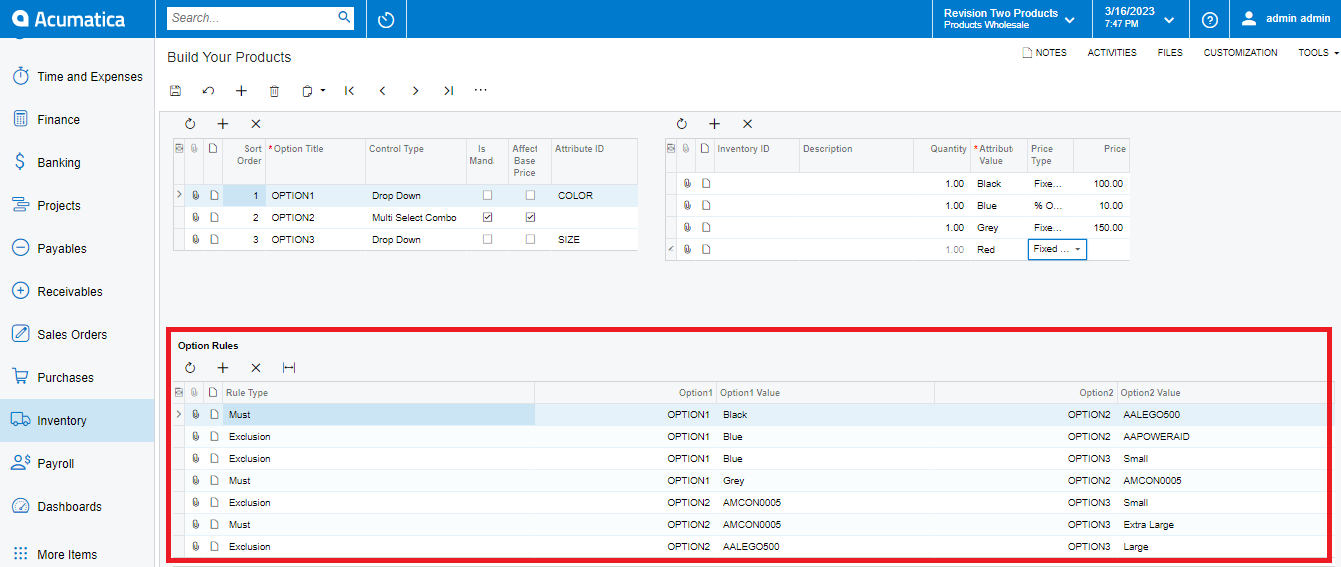The image size is (1341, 567).
Task: Open the Finance workspace
Action: pyautogui.click(x=77, y=120)
